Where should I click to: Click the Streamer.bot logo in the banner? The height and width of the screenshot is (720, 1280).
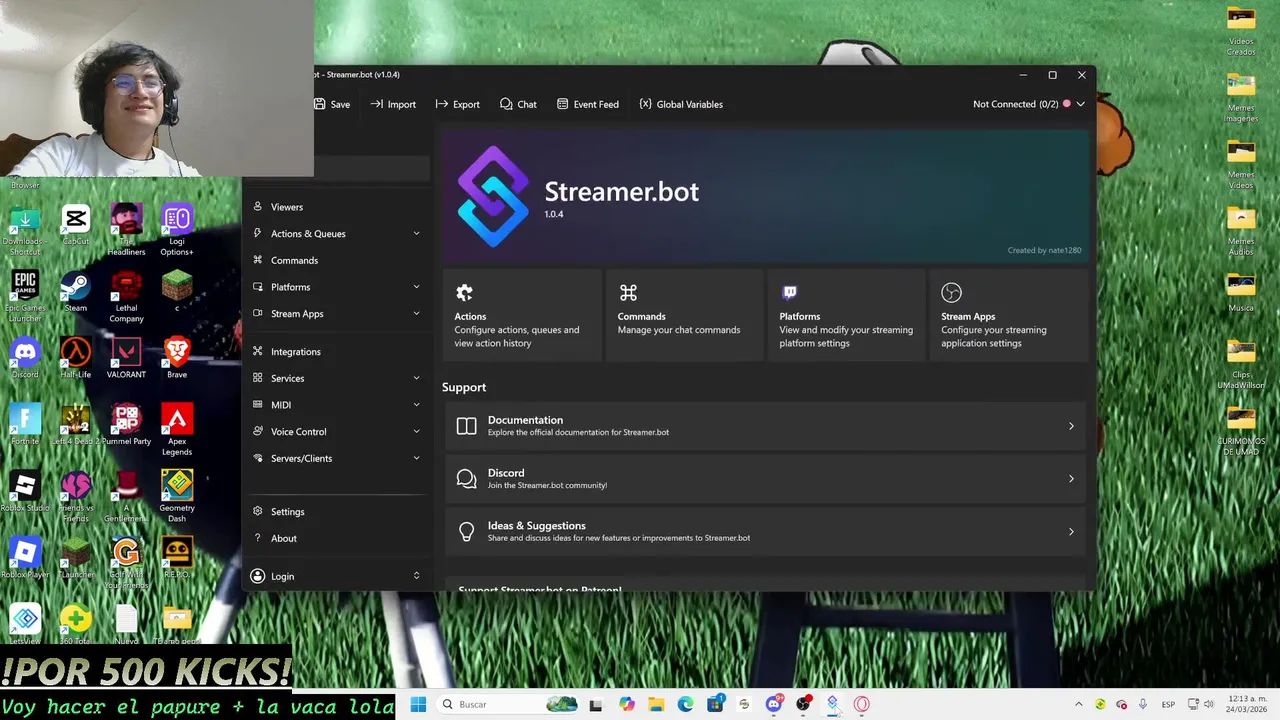pyautogui.click(x=493, y=196)
